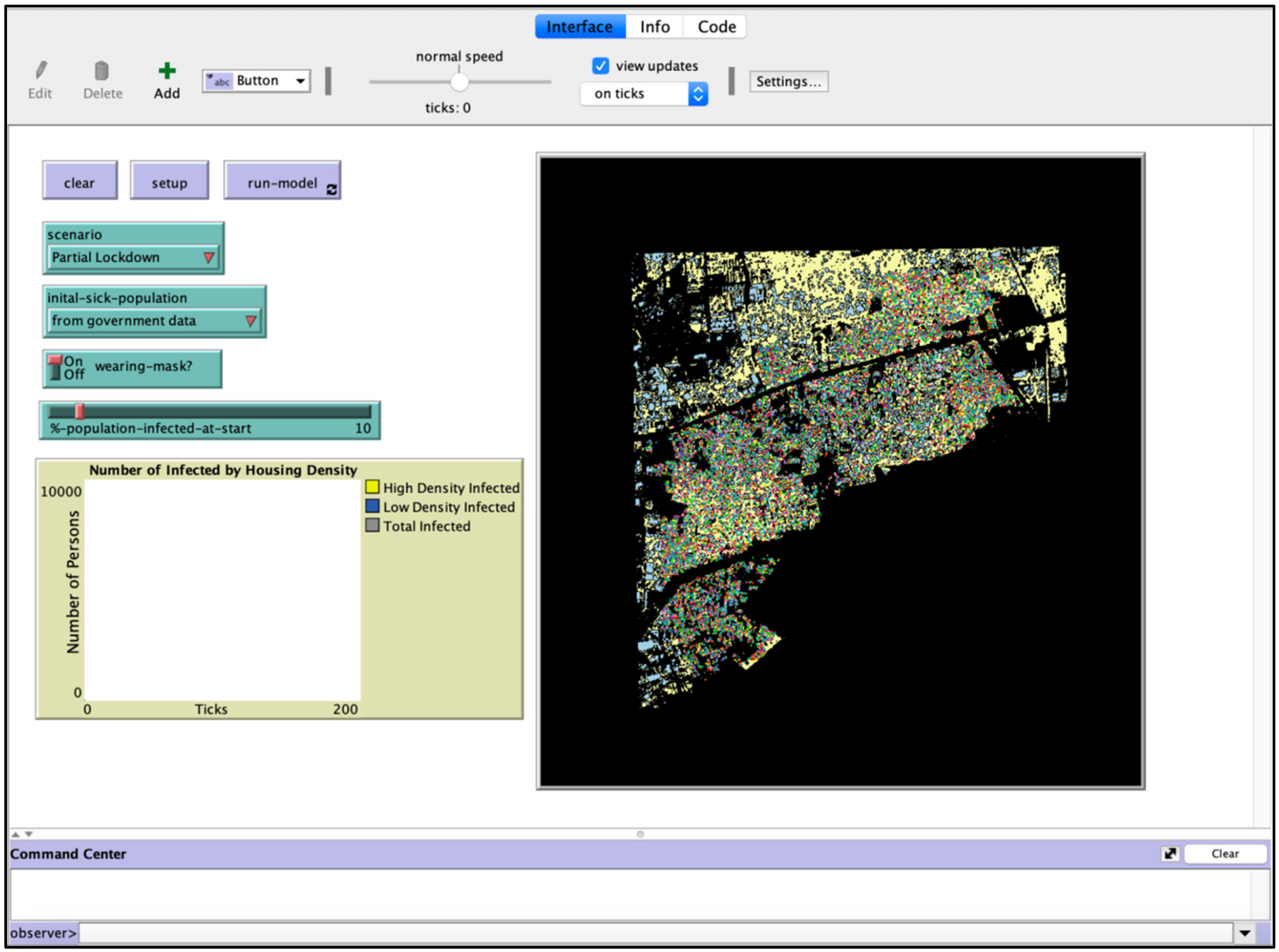Click the small up arrow above Command Center

coord(15,834)
